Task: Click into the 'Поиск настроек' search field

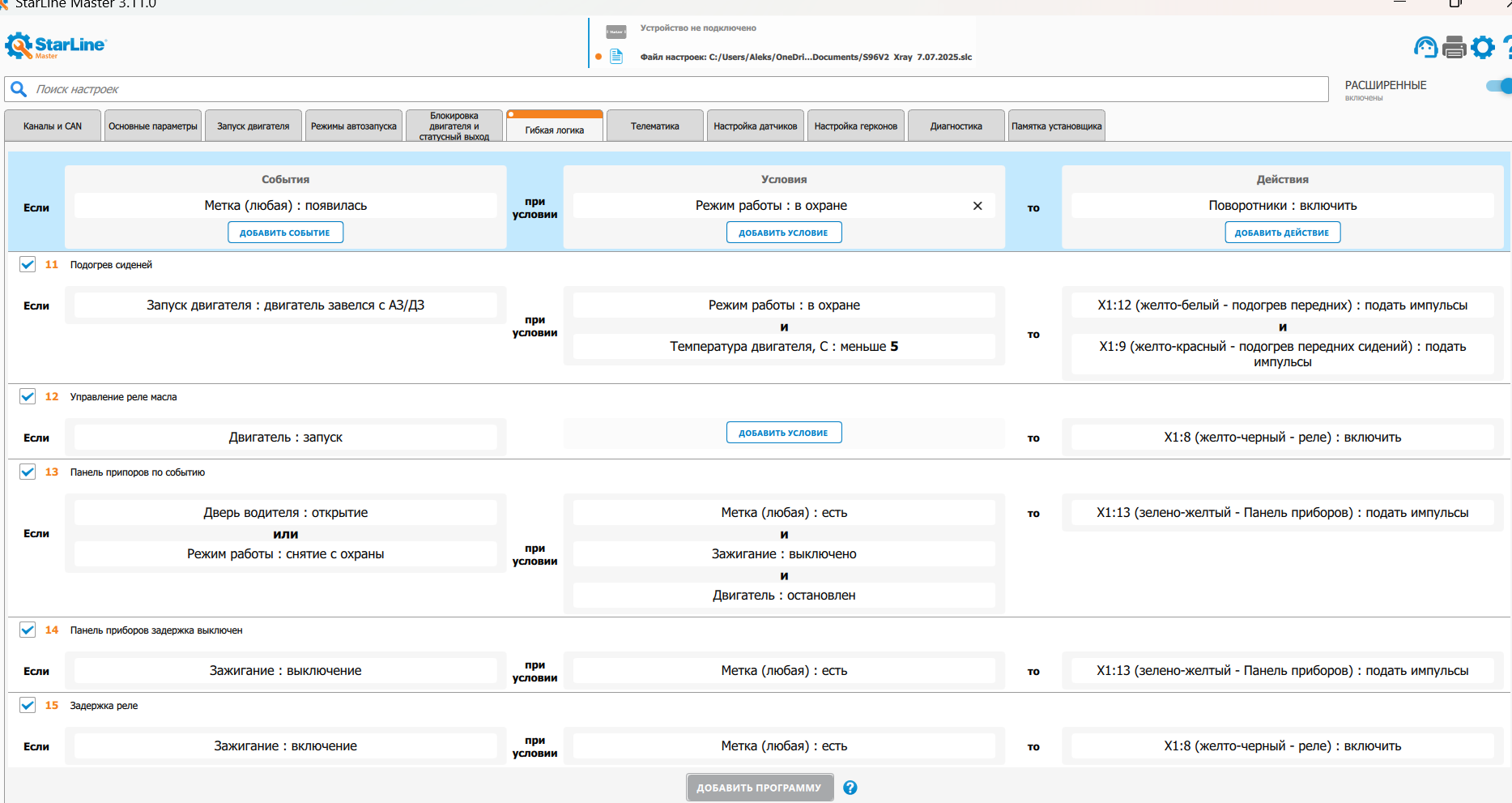Action: (672, 89)
